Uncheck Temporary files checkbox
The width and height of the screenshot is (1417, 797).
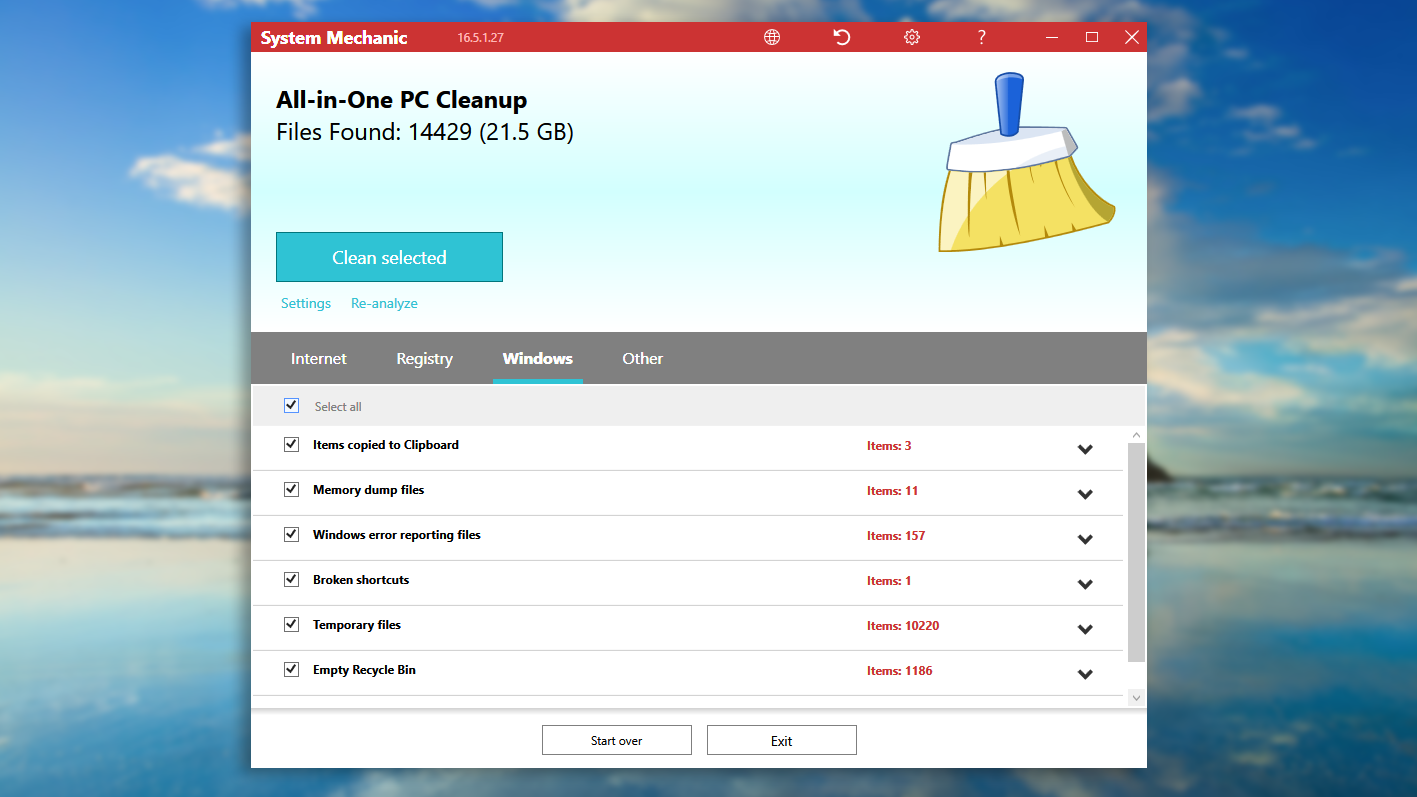point(292,624)
